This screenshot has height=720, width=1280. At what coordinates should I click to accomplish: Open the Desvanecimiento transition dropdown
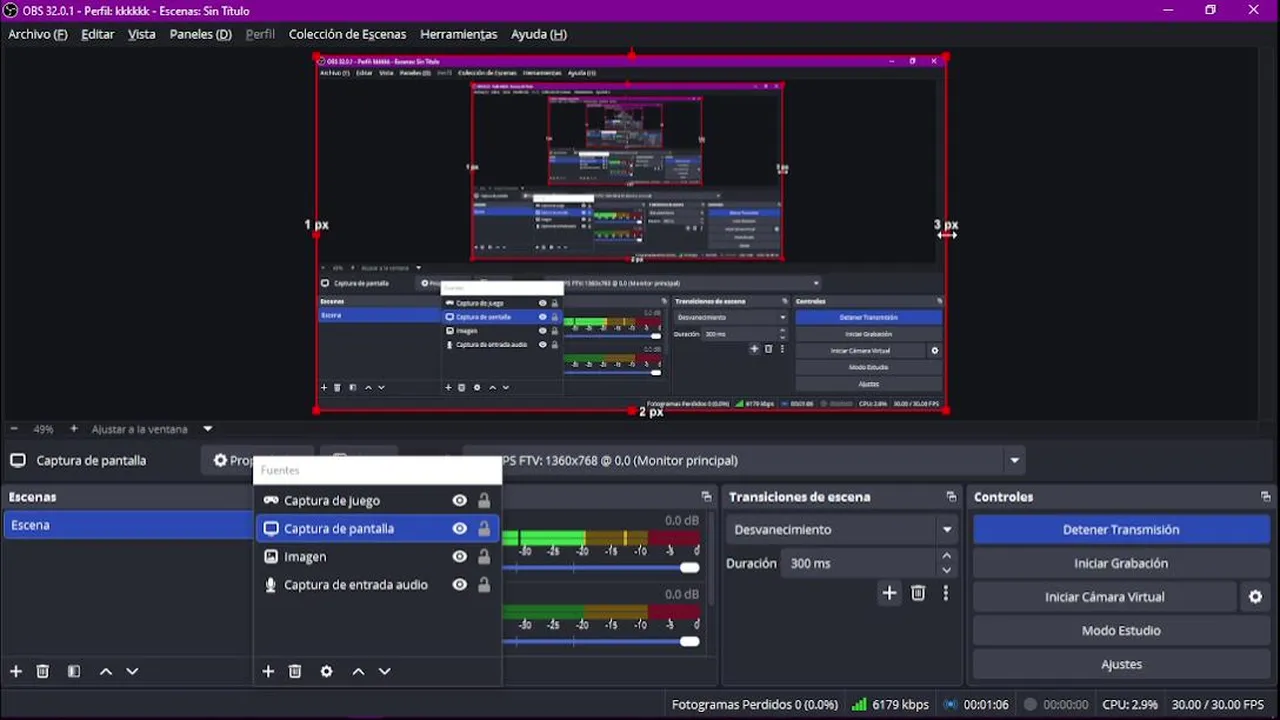843,530
